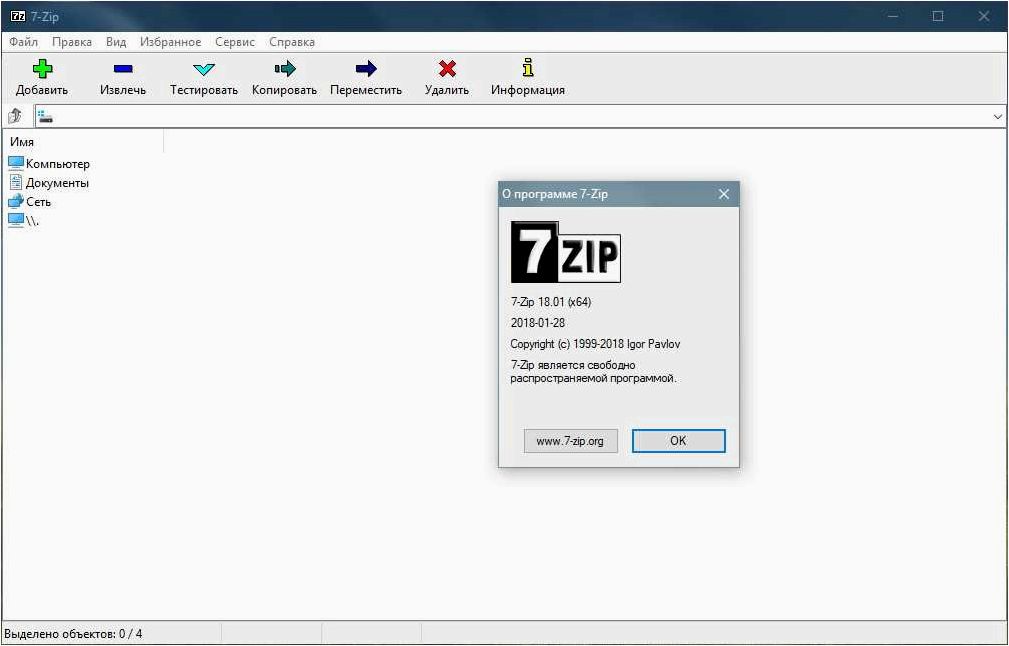This screenshot has height=646, width=1009.
Task: Select the Тестировать checkmark icon
Action: 204,69
